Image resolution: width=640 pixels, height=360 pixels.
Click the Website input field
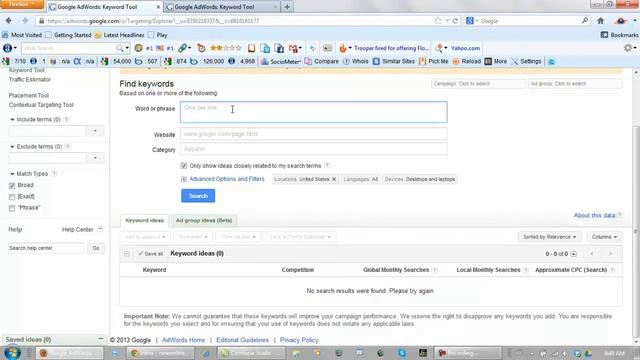[313, 134]
